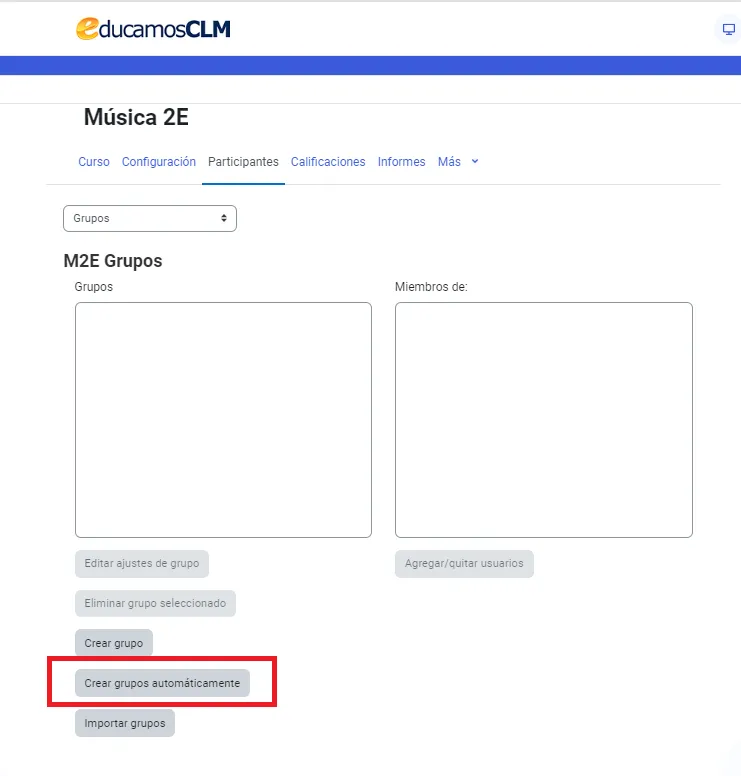Switch to the Configuración tab
Viewport: 741px width, 776px height.
click(159, 162)
